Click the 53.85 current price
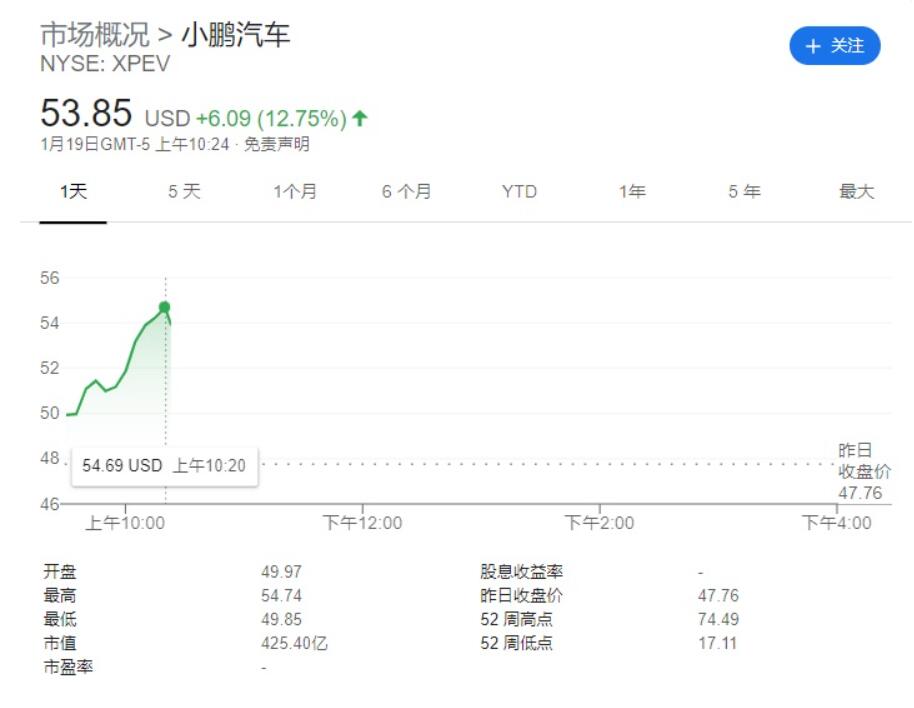Screen dimensions: 914x708 click(86, 112)
